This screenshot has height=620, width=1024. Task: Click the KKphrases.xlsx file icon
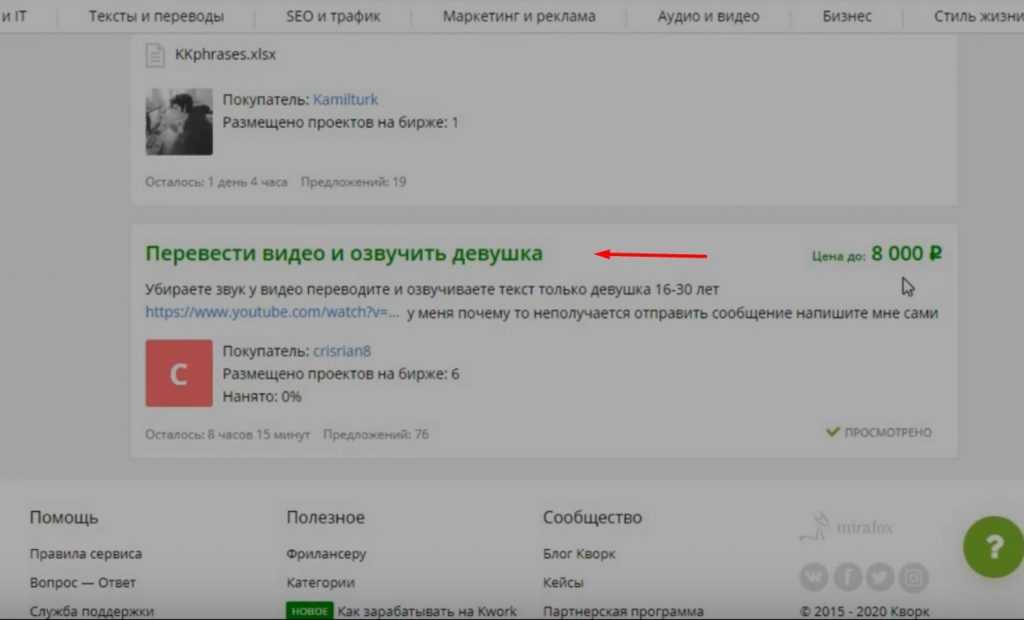click(x=155, y=55)
